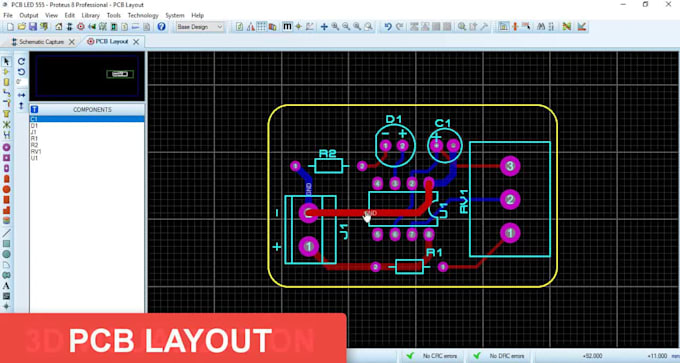Select the Track mode tool
The height and width of the screenshot is (363, 680).
7,93
